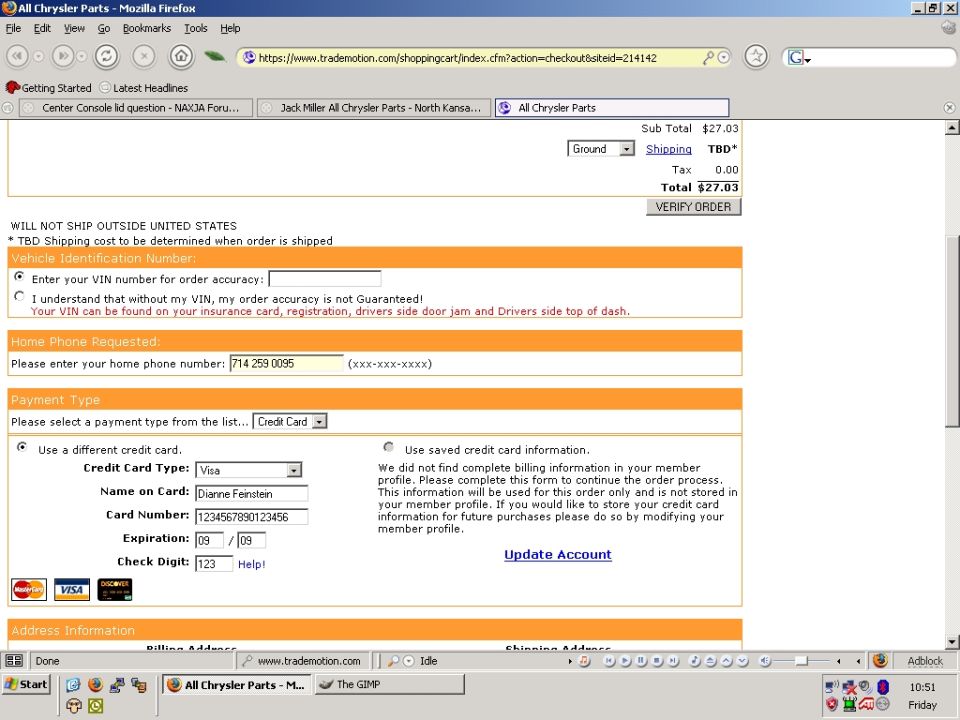Select Use saved credit card information option
The width and height of the screenshot is (960, 720).
click(389, 447)
